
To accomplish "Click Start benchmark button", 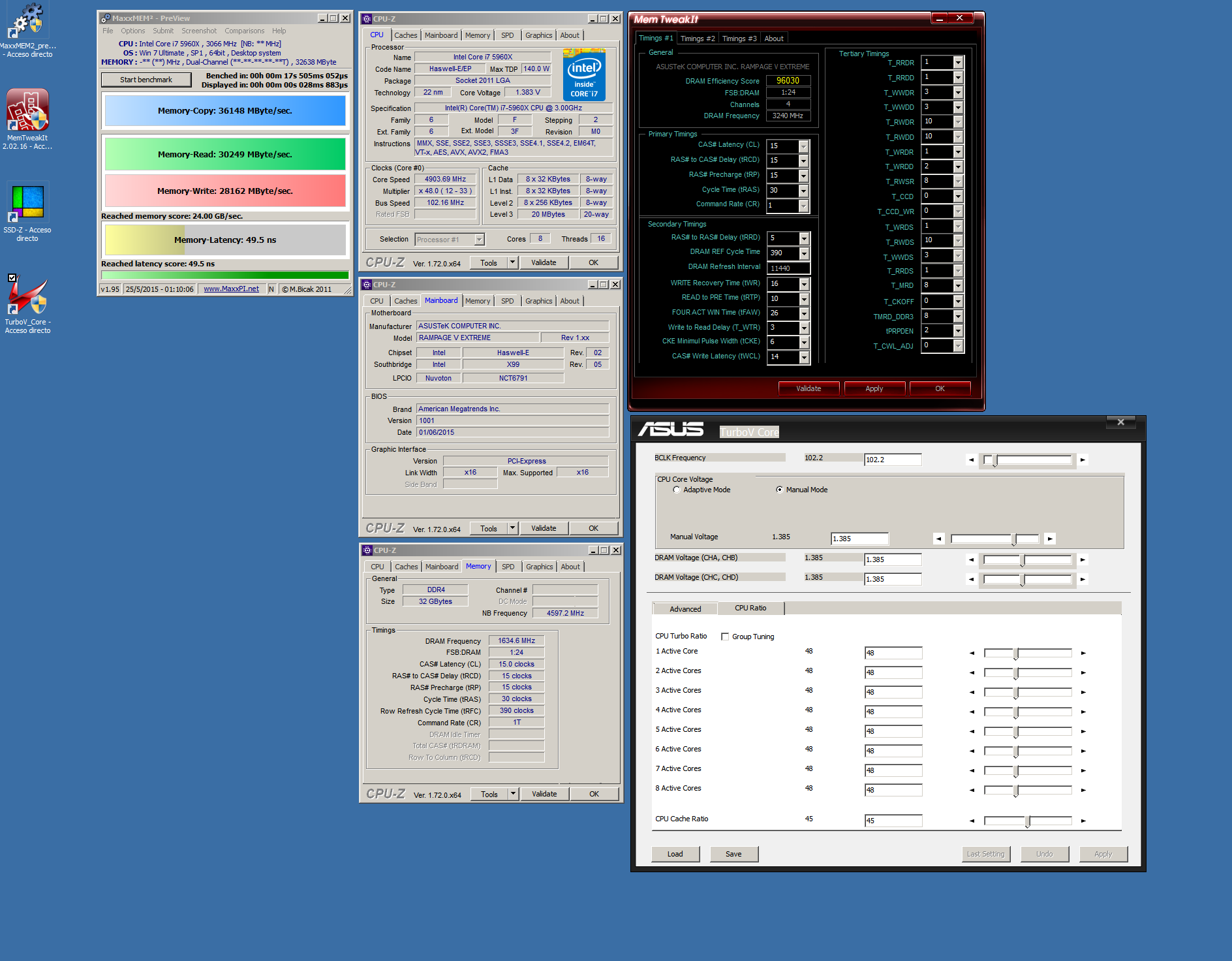I will click(146, 80).
